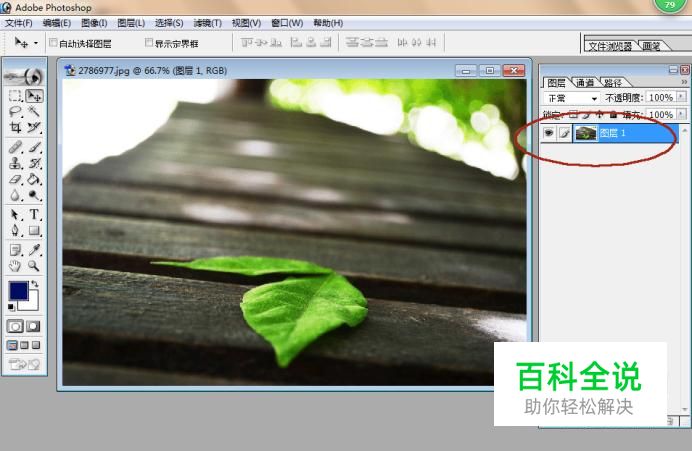Hide 图层 1 using eye icon
This screenshot has width=692, height=451.
pos(549,133)
